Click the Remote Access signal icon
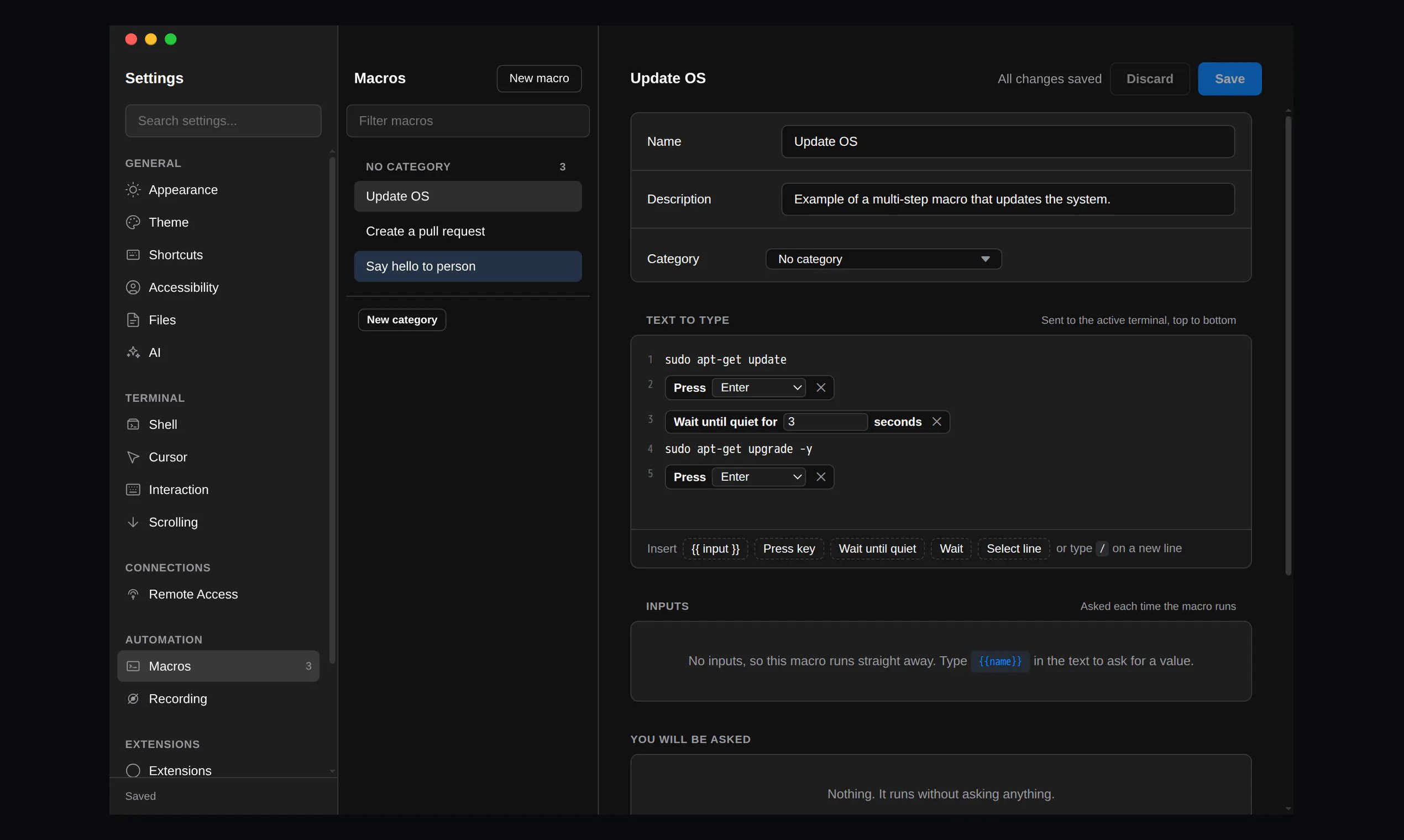The height and width of the screenshot is (840, 1404). pos(133,594)
